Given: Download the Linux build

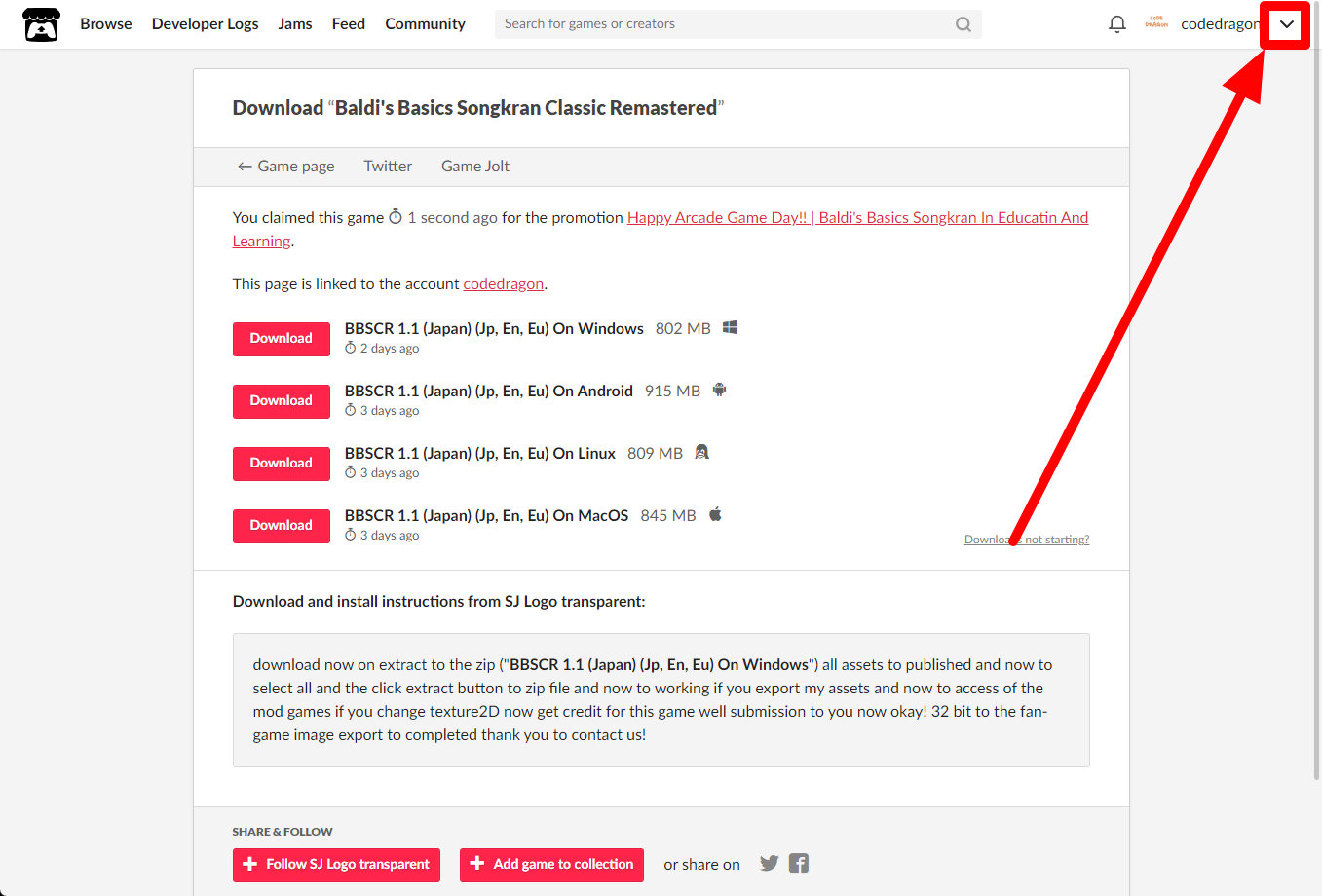Looking at the screenshot, I should (x=282, y=464).
